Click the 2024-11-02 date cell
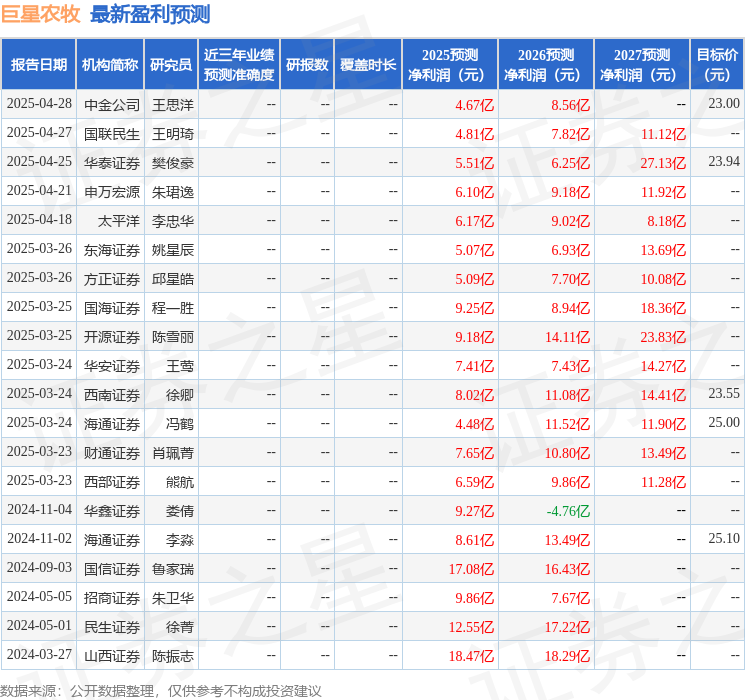745x700 pixels. (x=39, y=538)
